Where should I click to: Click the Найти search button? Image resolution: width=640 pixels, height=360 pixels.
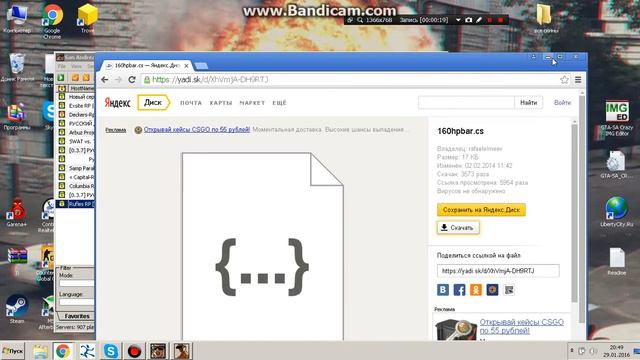point(529,102)
